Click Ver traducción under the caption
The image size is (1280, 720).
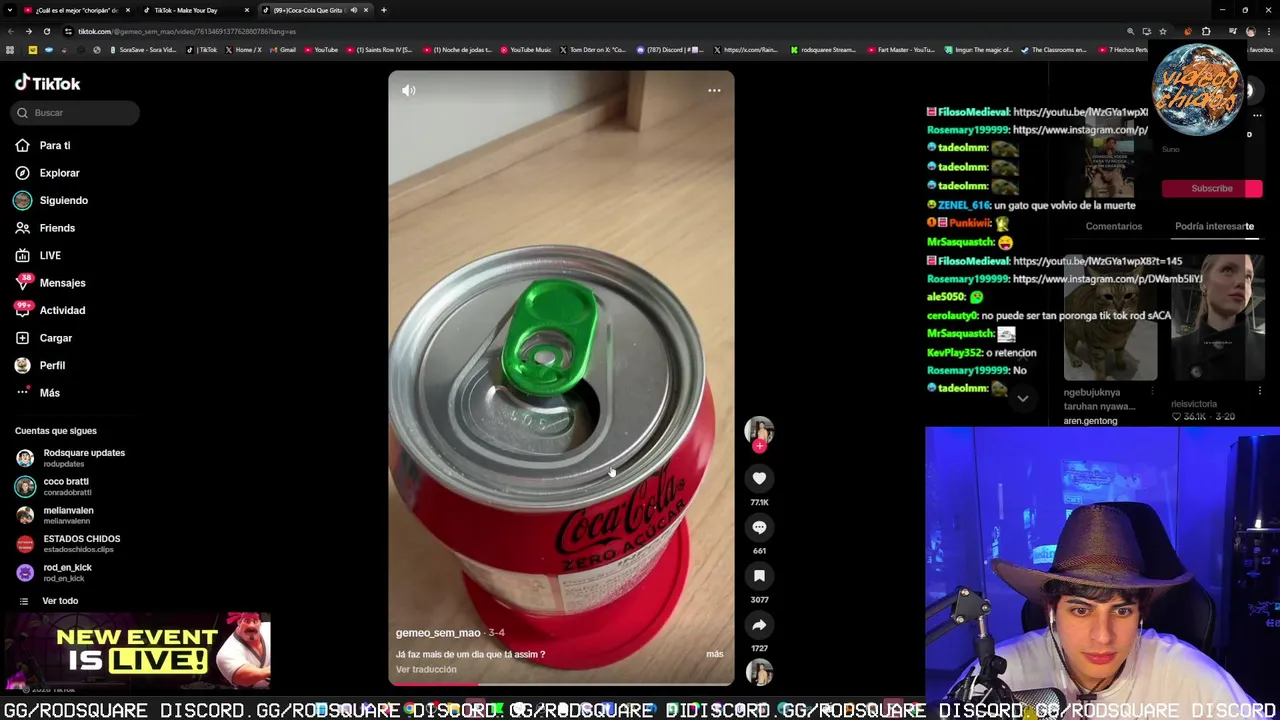click(426, 670)
